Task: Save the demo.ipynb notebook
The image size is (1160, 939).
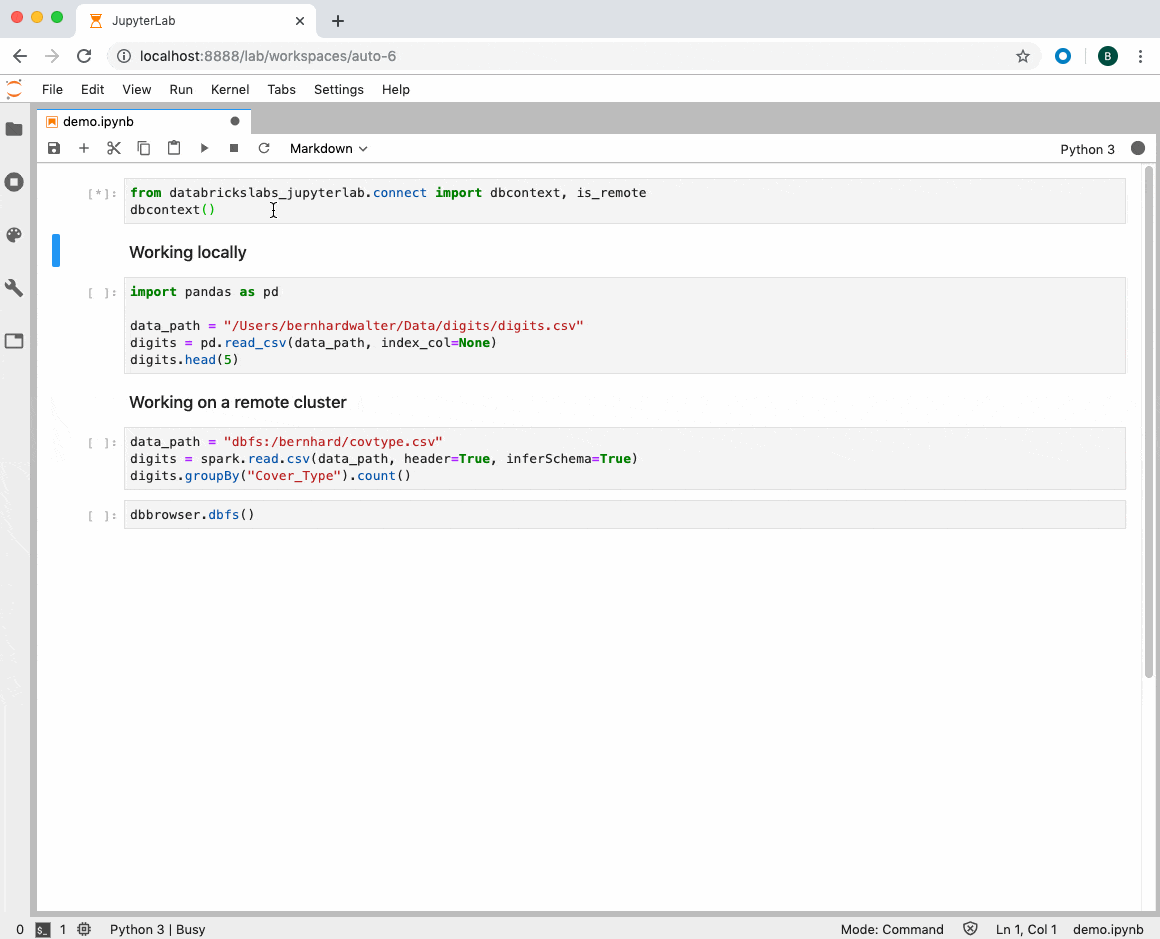Action: pyautogui.click(x=53, y=148)
